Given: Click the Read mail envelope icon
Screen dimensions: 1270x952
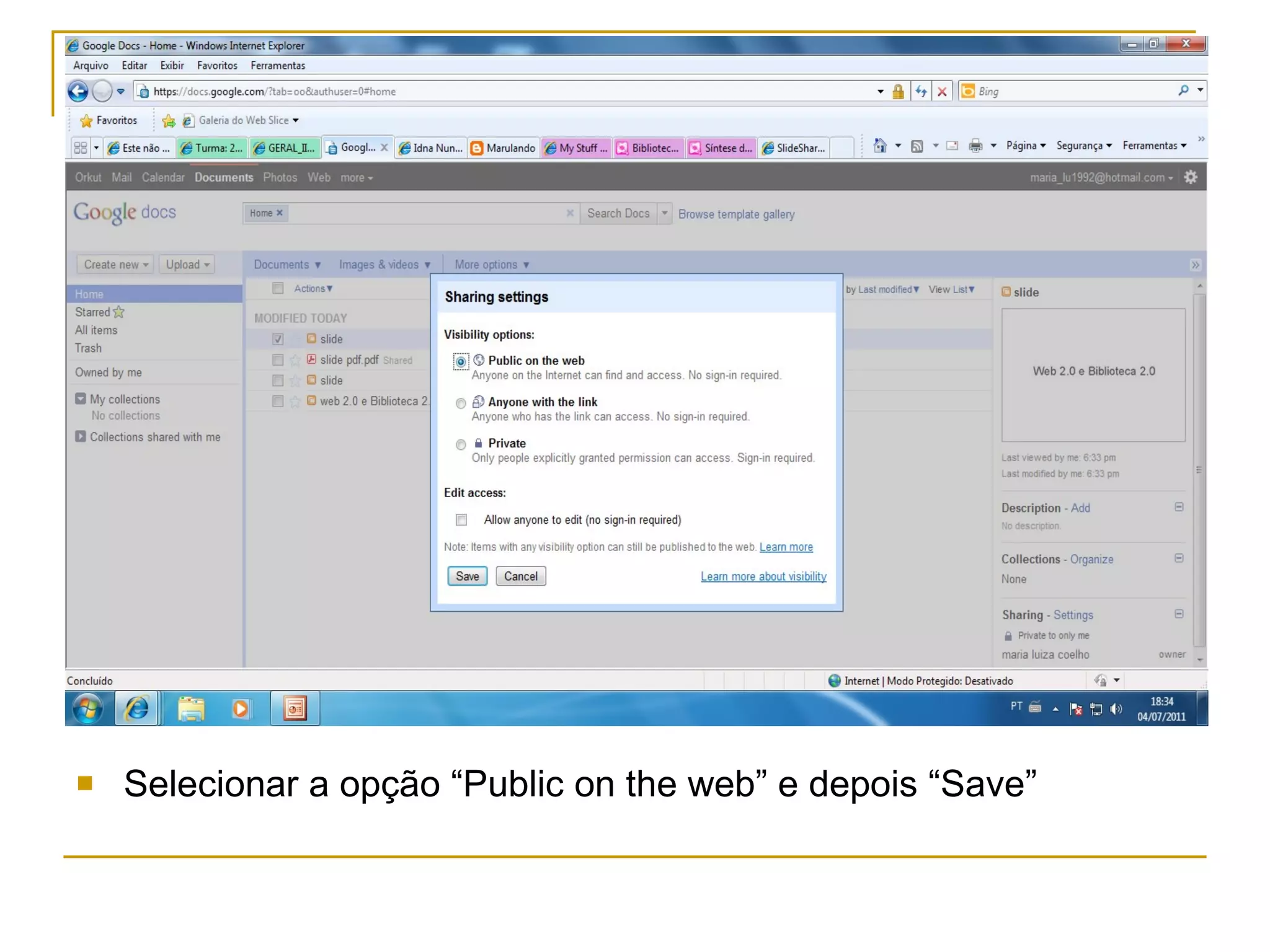Looking at the screenshot, I should (x=952, y=146).
